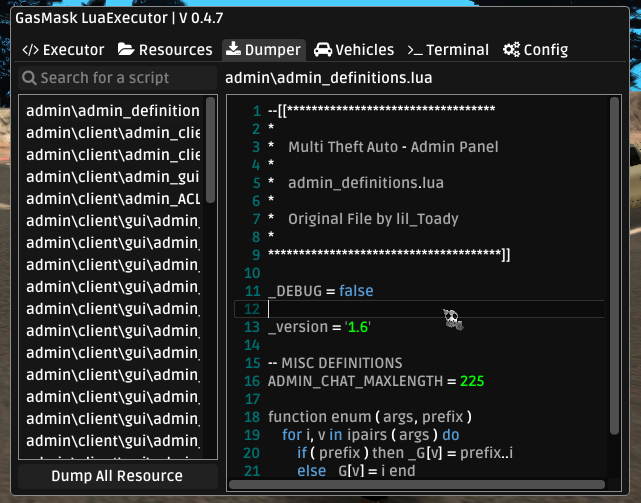This screenshot has width=641, height=503.
Task: Focus the Search for a script field
Action: coord(118,78)
